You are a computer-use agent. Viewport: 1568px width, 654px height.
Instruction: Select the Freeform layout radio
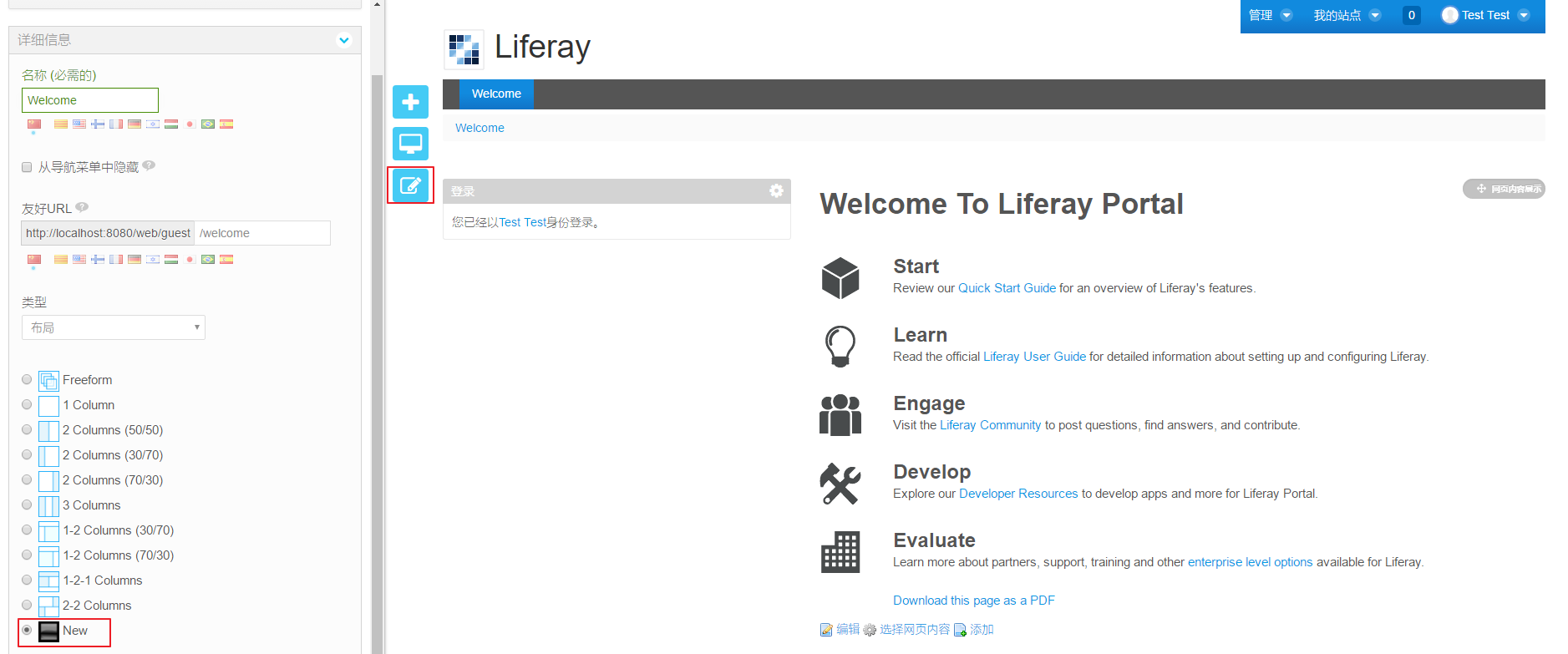click(x=27, y=379)
